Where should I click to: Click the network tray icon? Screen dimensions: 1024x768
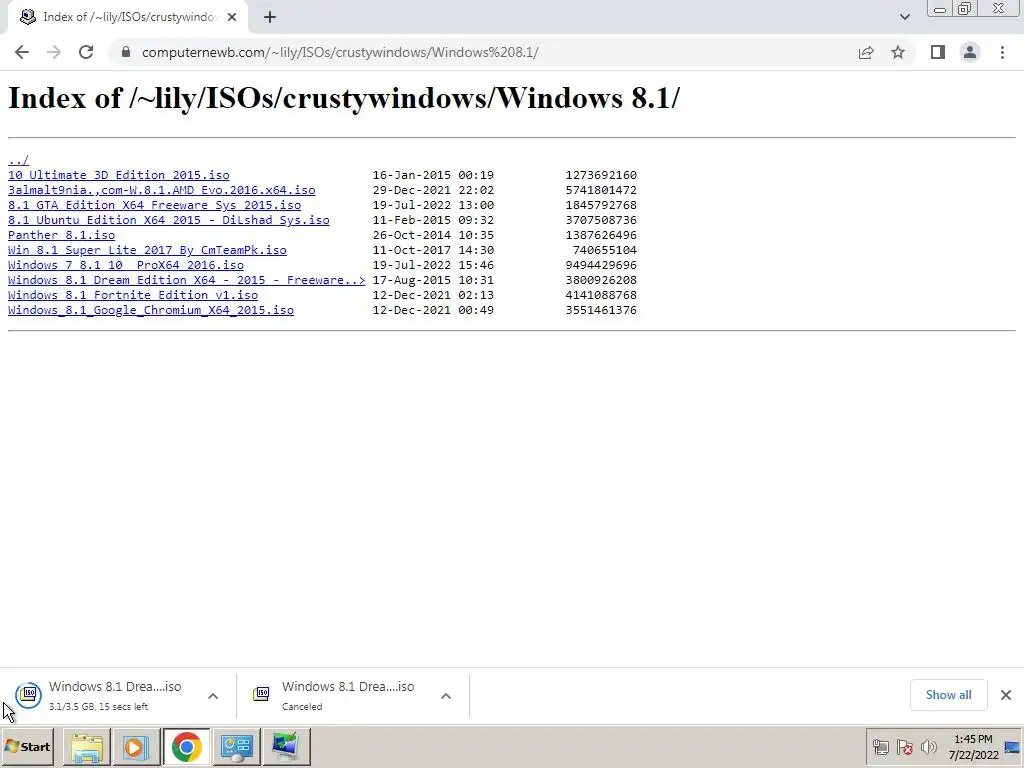click(x=881, y=747)
